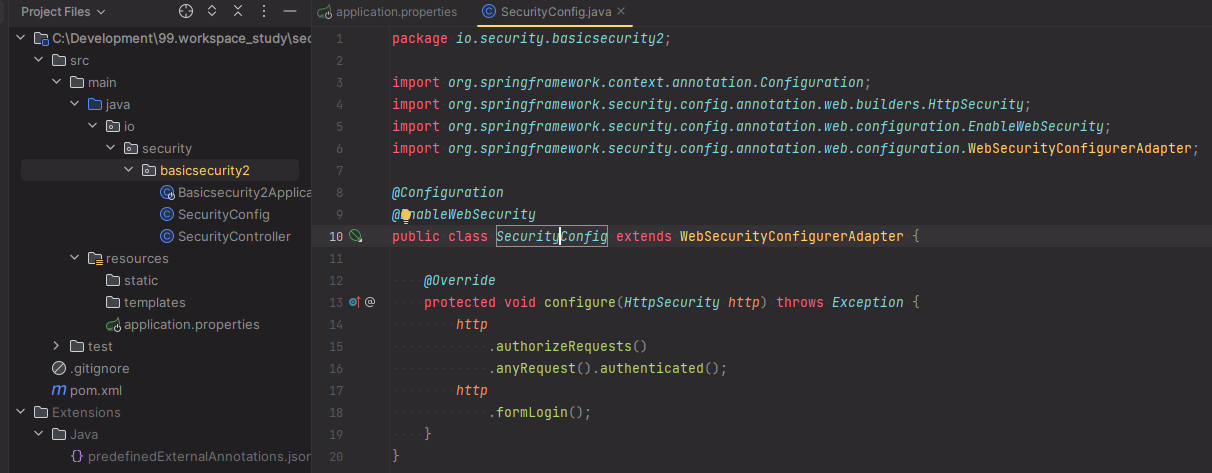Select SecurityConfig in the project tree
Screen dimensions: 1212x473
[x=224, y=214]
